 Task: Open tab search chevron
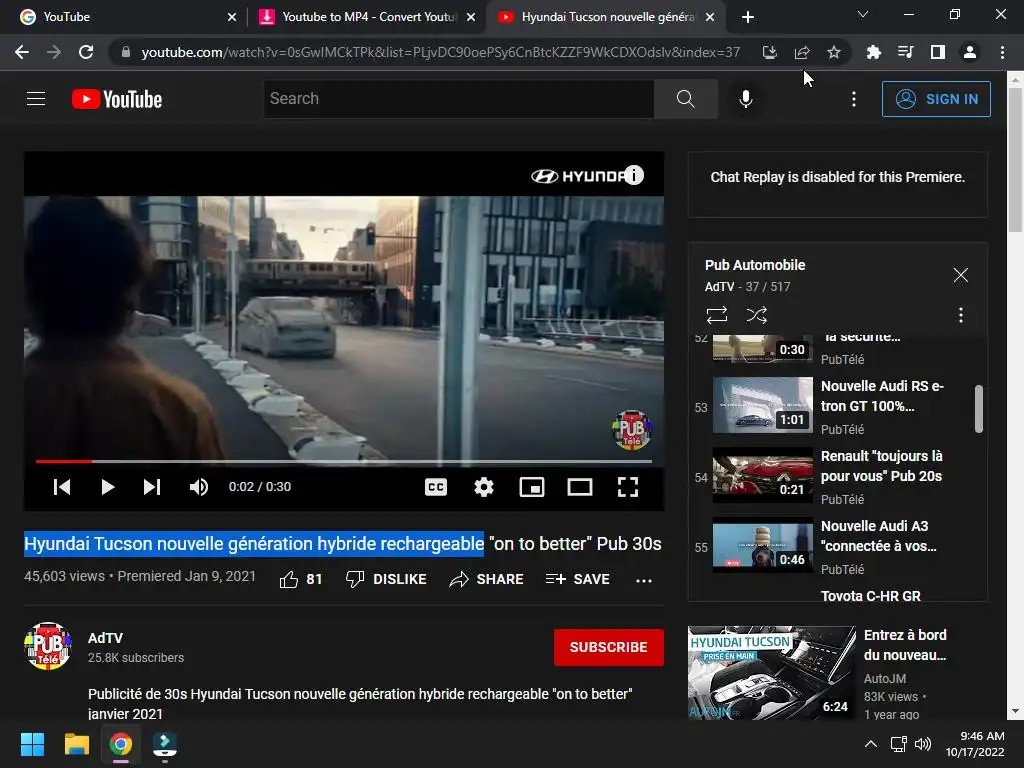coord(863,14)
